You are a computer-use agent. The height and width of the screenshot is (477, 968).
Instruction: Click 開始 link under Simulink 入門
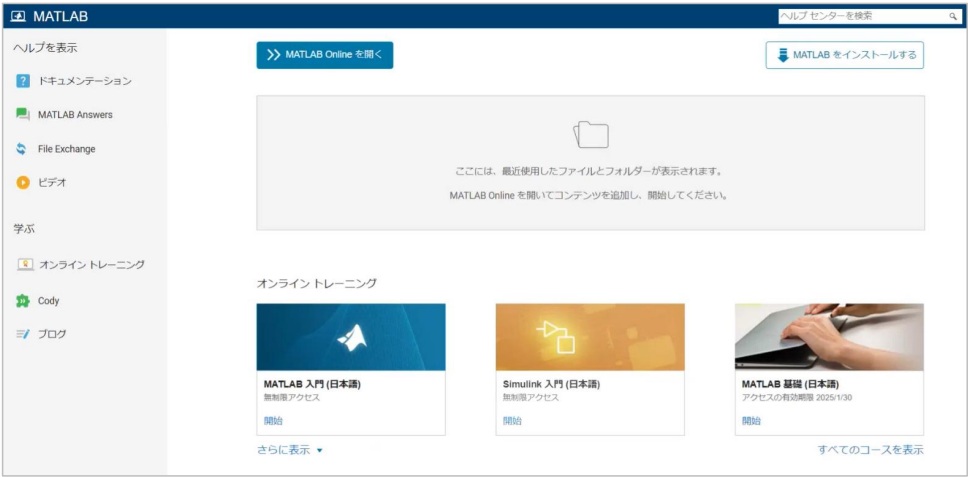[512, 421]
